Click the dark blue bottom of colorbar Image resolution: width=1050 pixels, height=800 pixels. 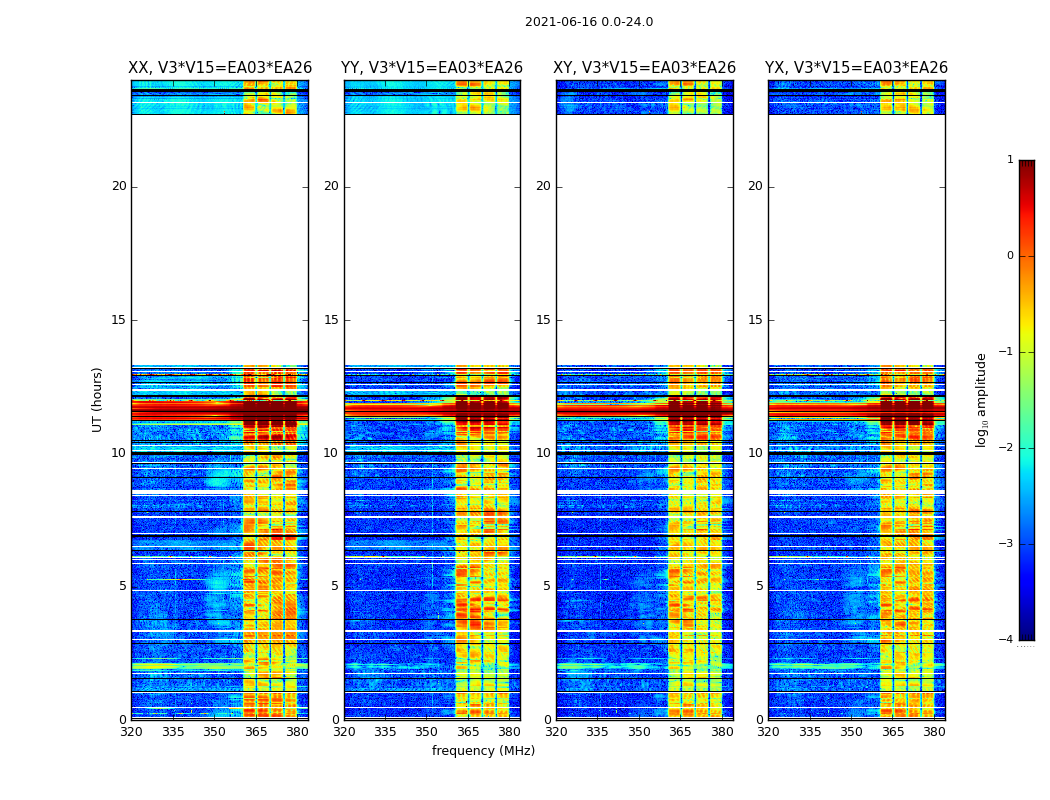coord(1027,633)
